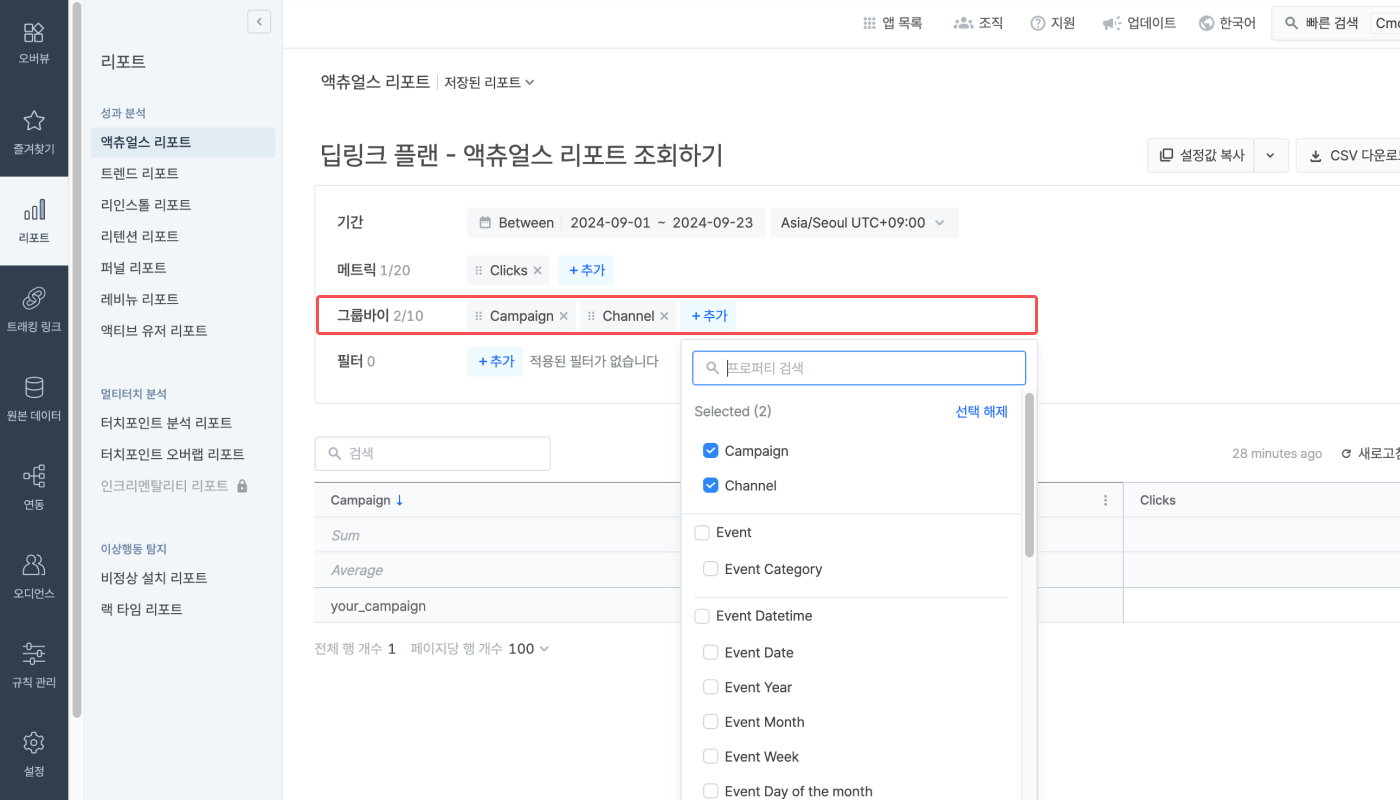This screenshot has width=1400, height=800.
Task: Click the 새로고침 refresh icon
Action: pos(1346,454)
